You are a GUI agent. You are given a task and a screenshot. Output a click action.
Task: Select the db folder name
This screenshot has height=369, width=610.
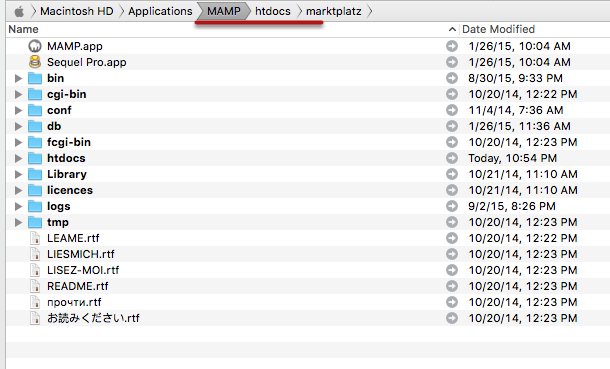(54, 126)
